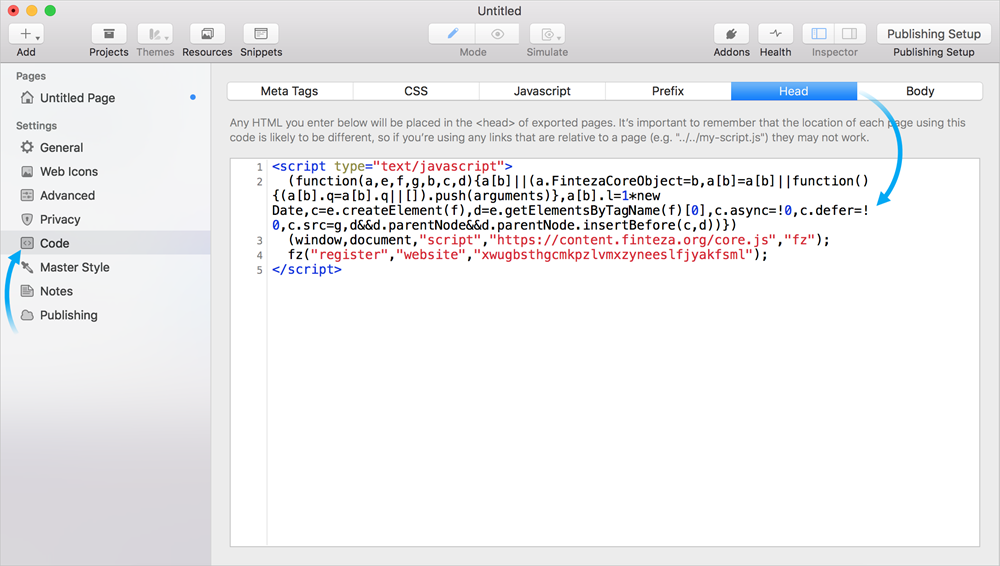Switch to the Meta Tags tab
Viewport: 1000px width, 566px height.
(x=289, y=91)
